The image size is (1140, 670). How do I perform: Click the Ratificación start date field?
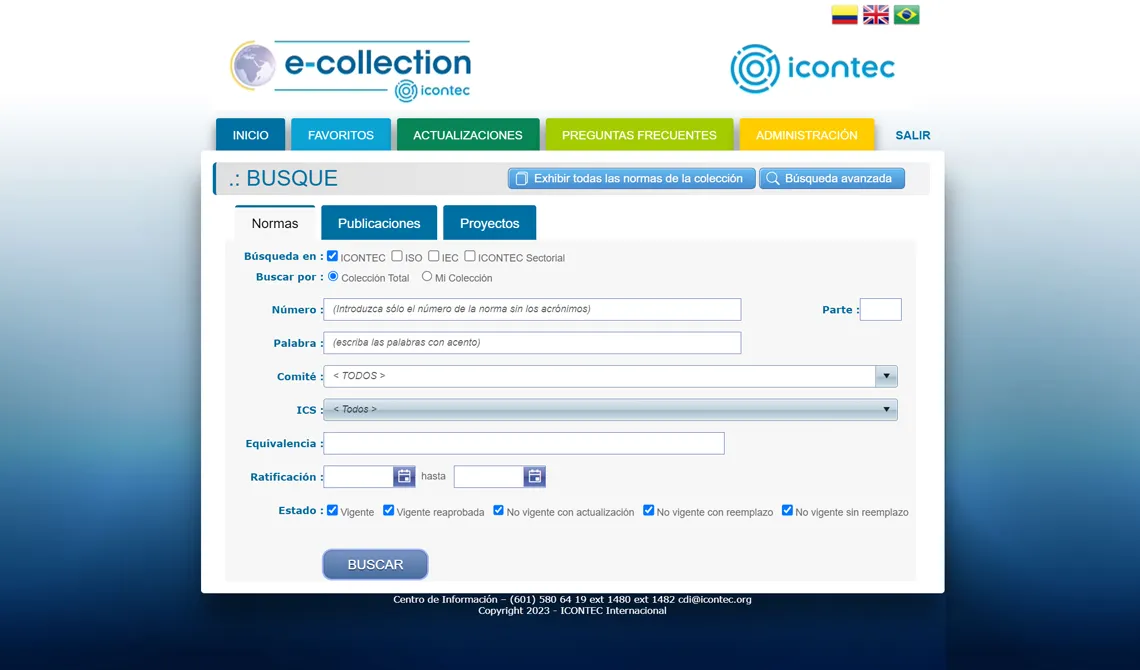click(x=358, y=477)
